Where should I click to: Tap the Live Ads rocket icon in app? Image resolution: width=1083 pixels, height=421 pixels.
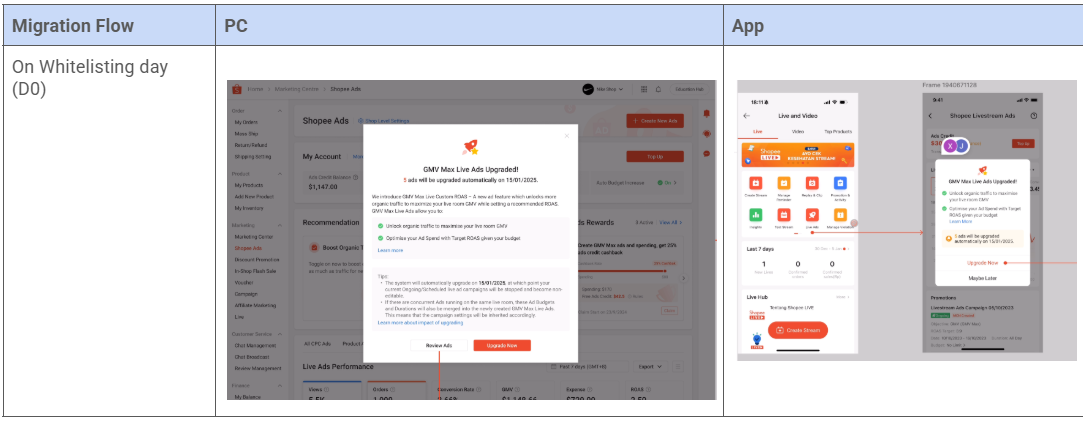(812, 215)
